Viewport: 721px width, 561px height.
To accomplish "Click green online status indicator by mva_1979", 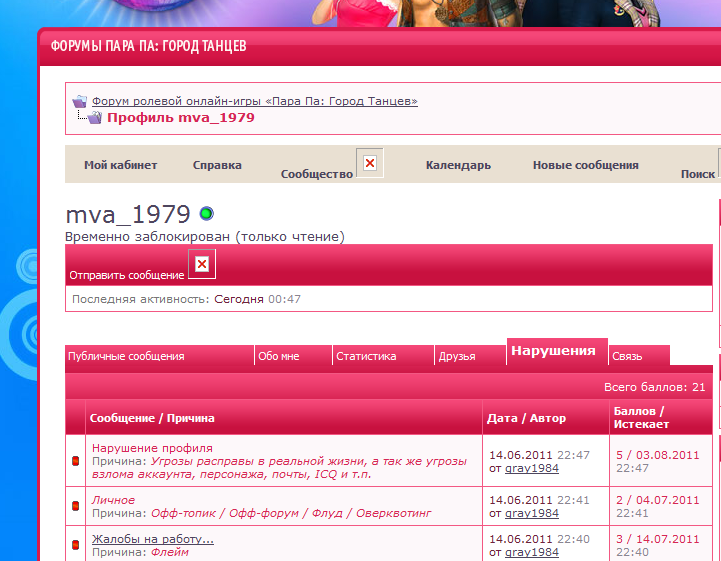I will point(206,213).
